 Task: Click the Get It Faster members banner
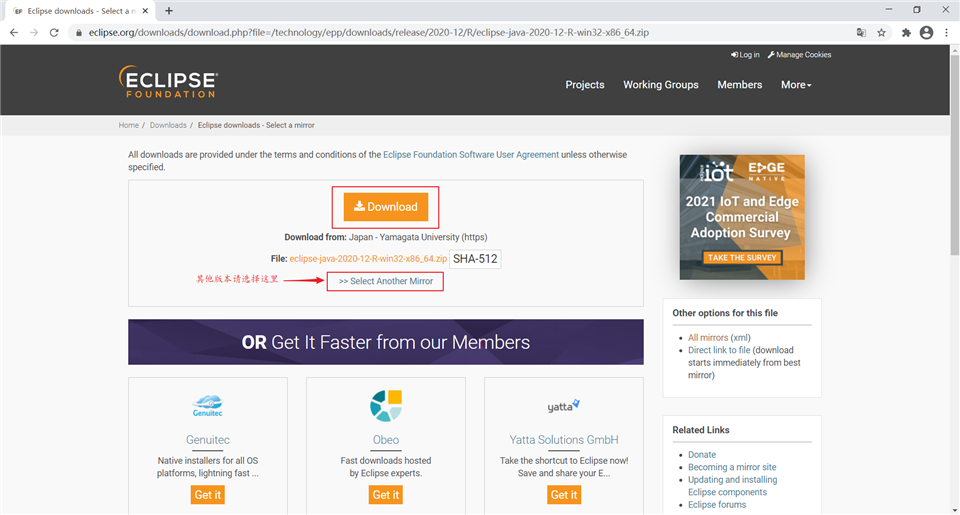pyautogui.click(x=386, y=342)
